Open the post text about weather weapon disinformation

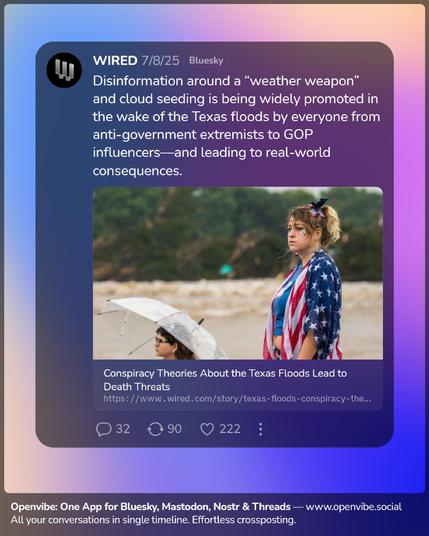237,125
